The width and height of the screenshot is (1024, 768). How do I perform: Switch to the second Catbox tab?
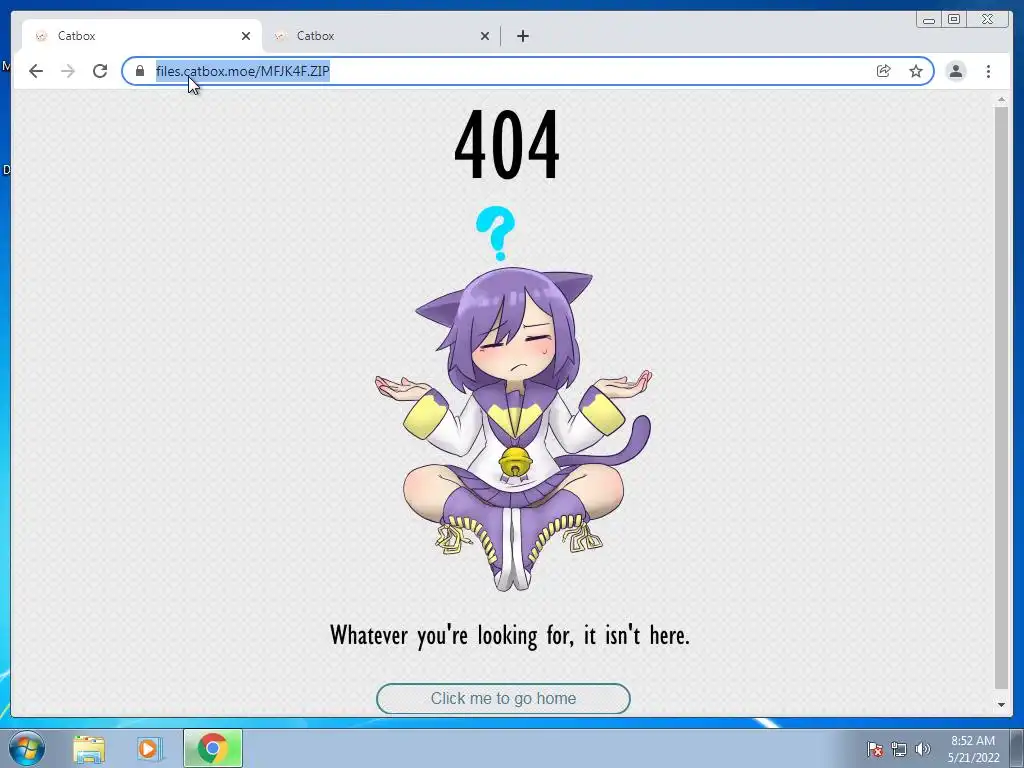point(379,36)
